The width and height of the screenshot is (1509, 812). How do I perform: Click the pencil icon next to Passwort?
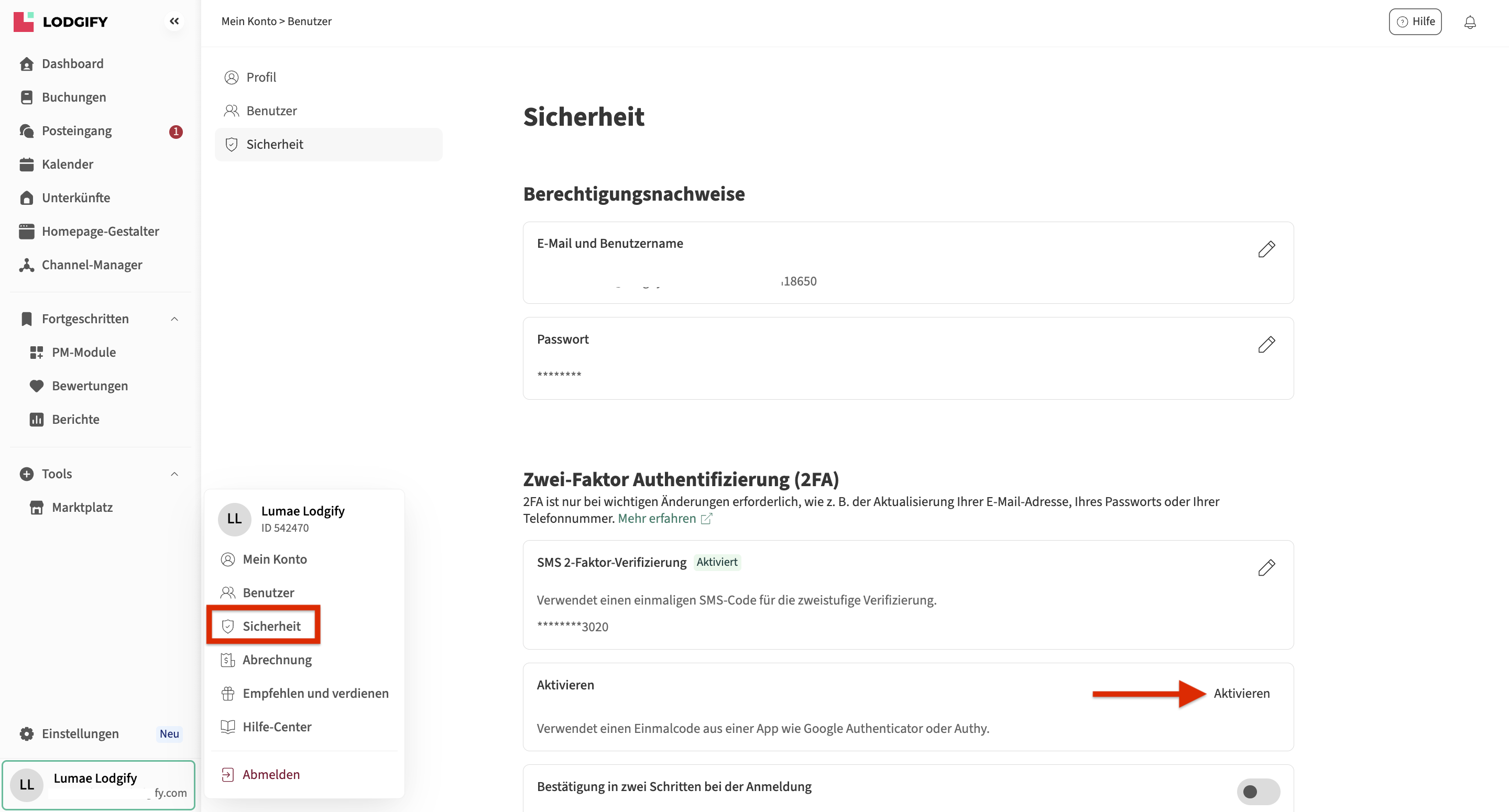[1266, 345]
